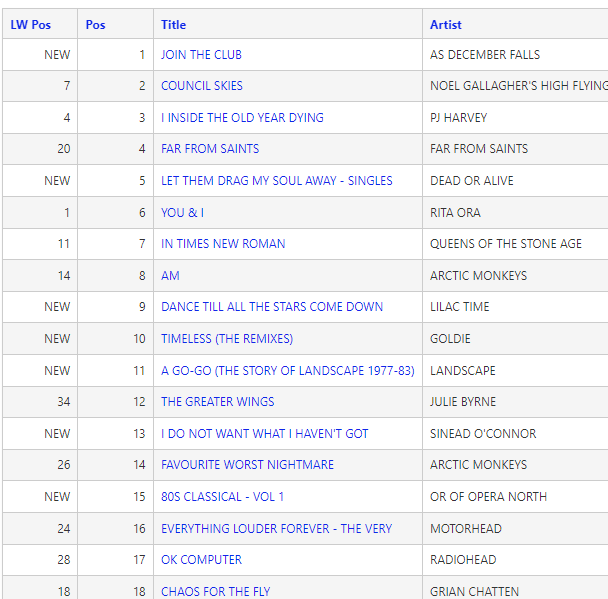Screen dimensions: 608x599
Task: Sort by the 'Artist' column header
Action: [x=446, y=24]
